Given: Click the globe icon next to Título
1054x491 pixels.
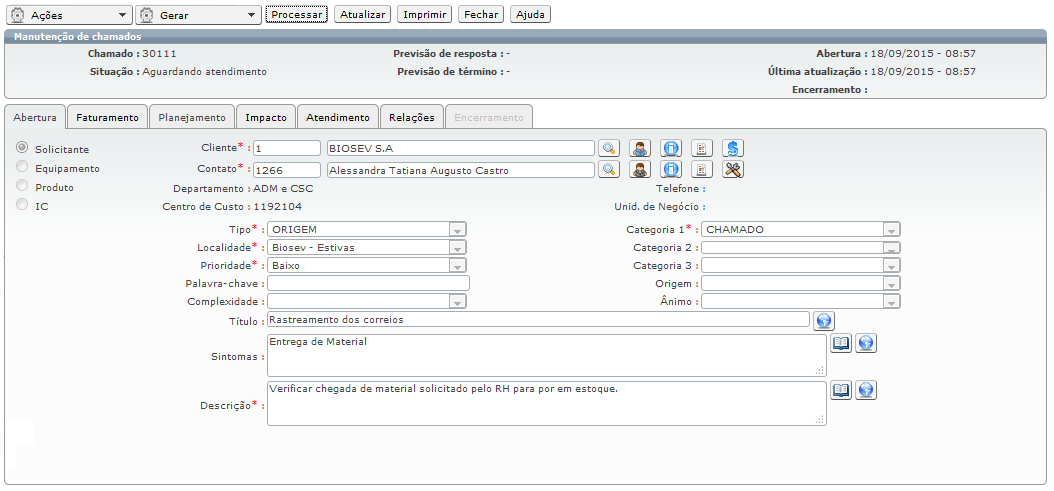Looking at the screenshot, I should [x=824, y=320].
